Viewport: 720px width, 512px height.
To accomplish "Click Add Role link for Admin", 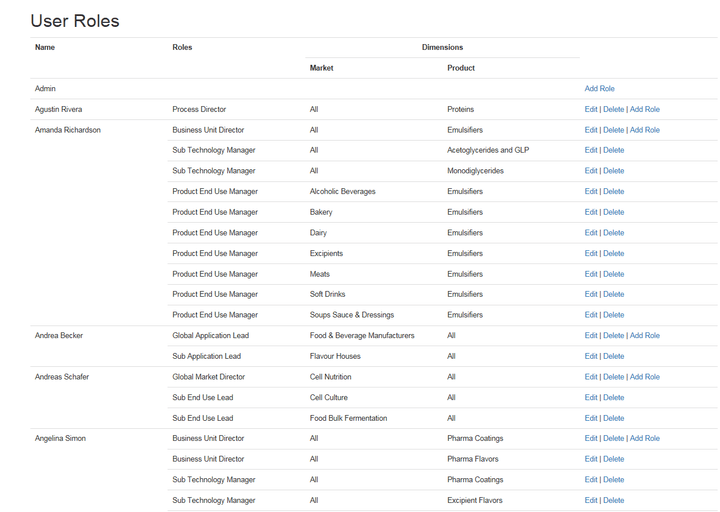I will tap(599, 89).
